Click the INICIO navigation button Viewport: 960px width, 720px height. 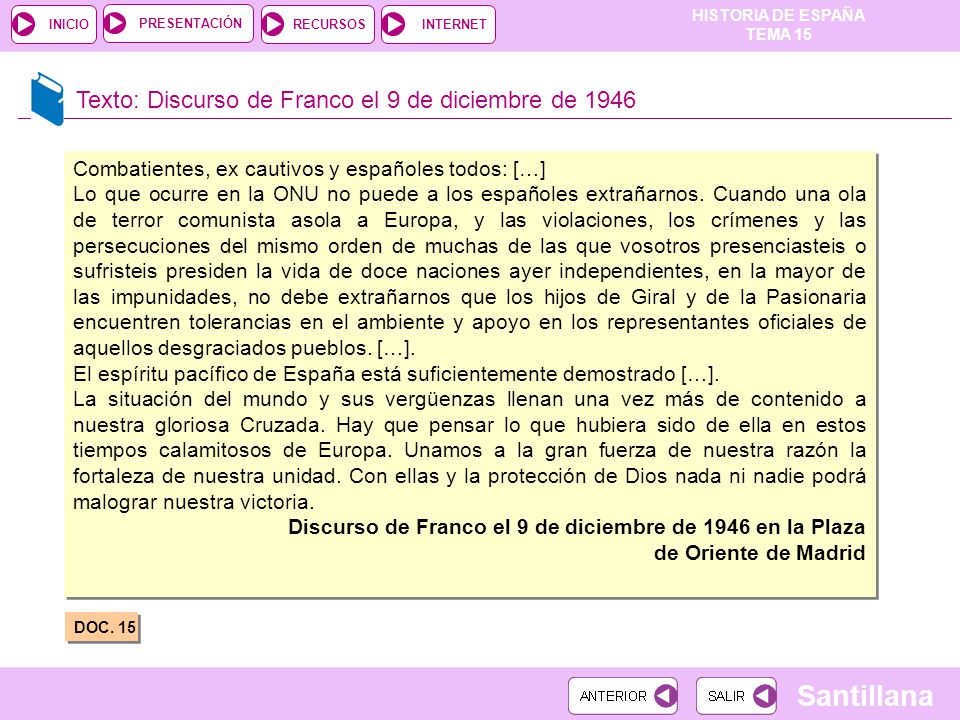pyautogui.click(x=54, y=24)
